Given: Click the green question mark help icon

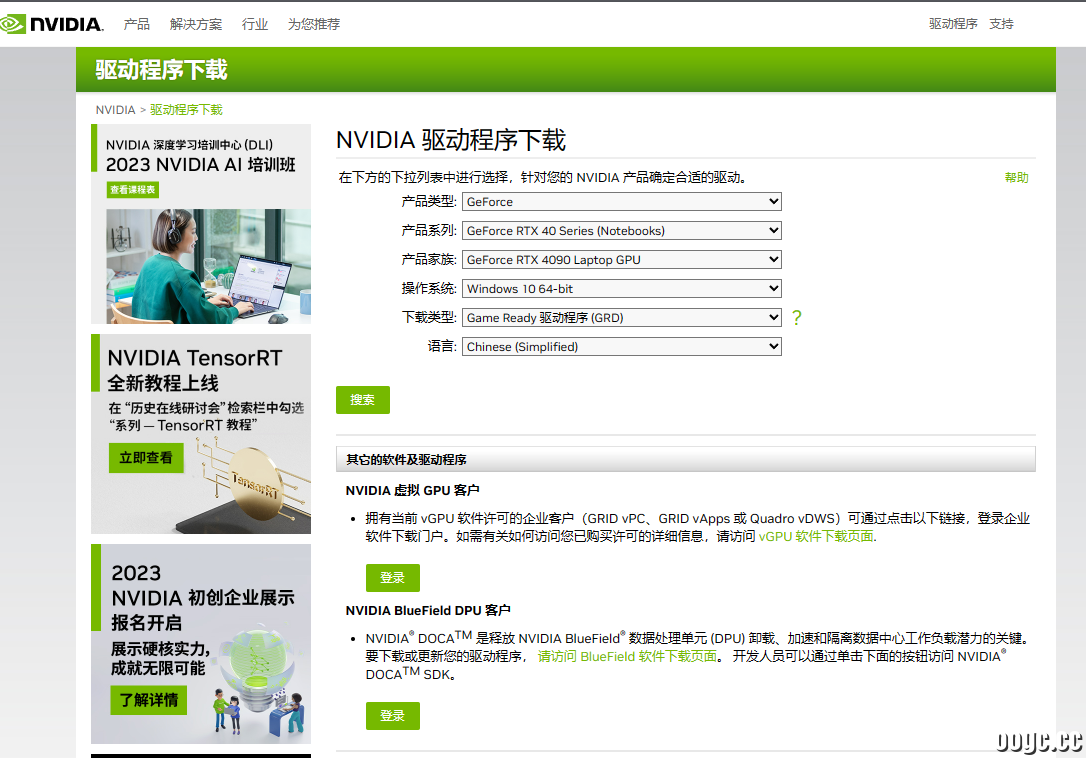Looking at the screenshot, I should [796, 317].
